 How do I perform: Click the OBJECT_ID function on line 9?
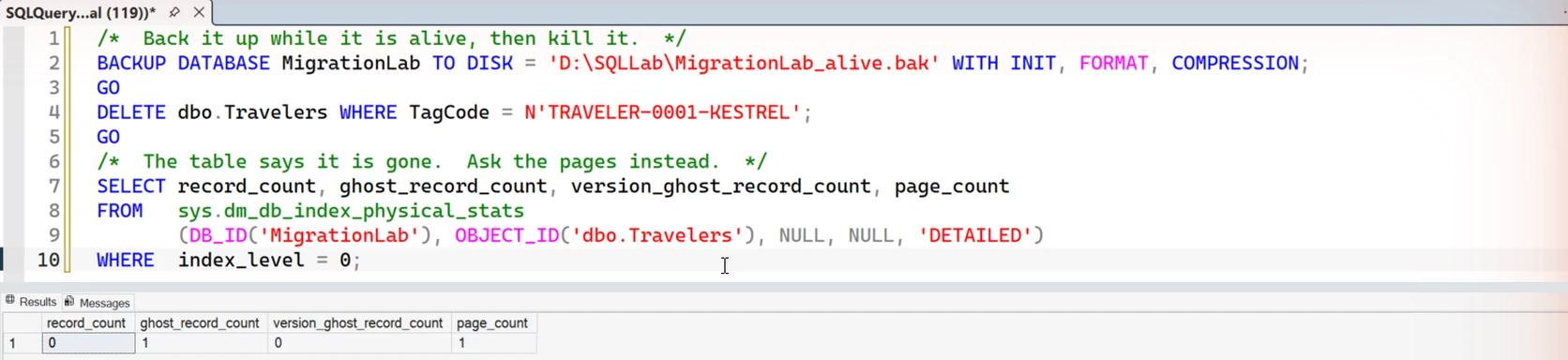point(506,235)
